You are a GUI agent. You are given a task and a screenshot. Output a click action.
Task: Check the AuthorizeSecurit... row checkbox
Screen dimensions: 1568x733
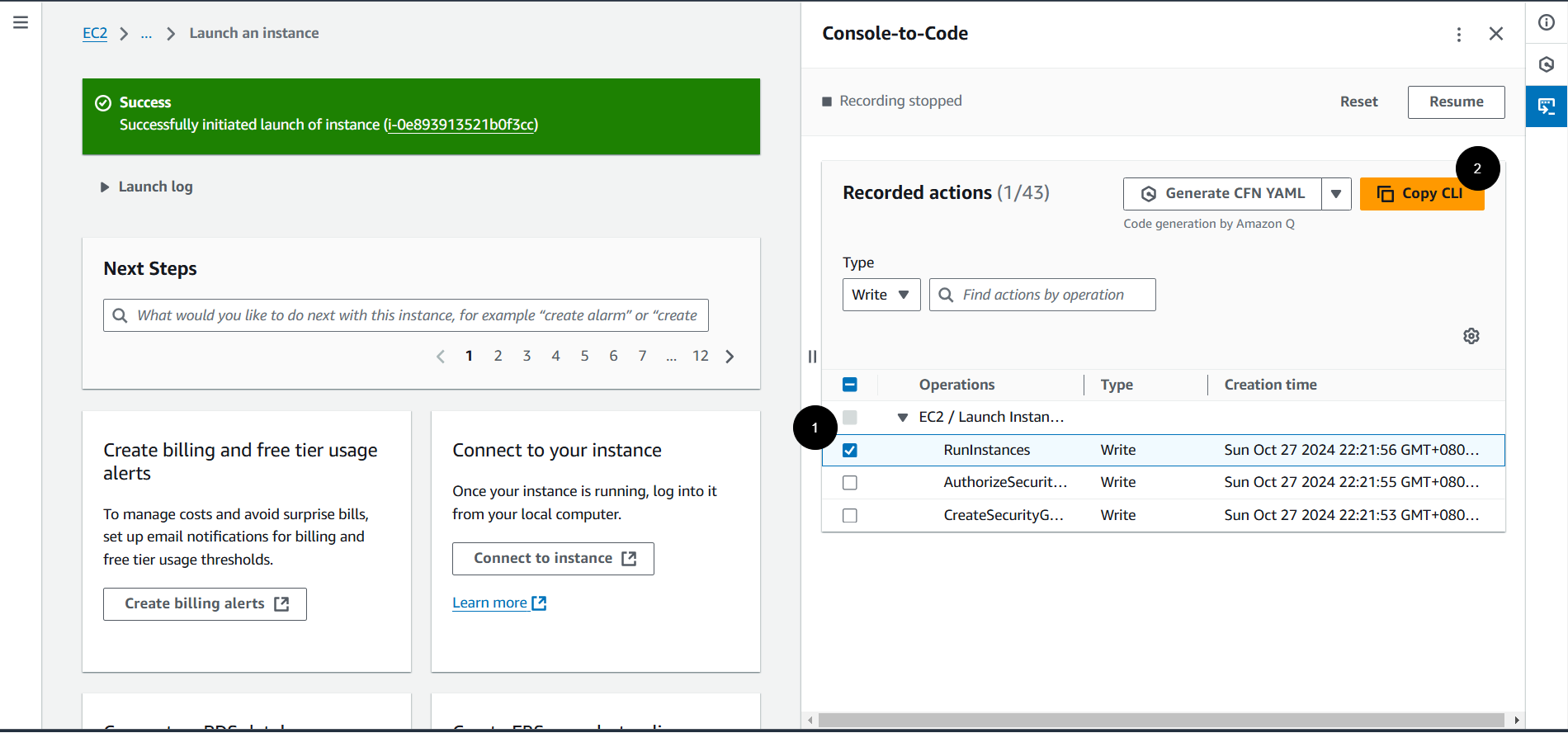coord(850,483)
